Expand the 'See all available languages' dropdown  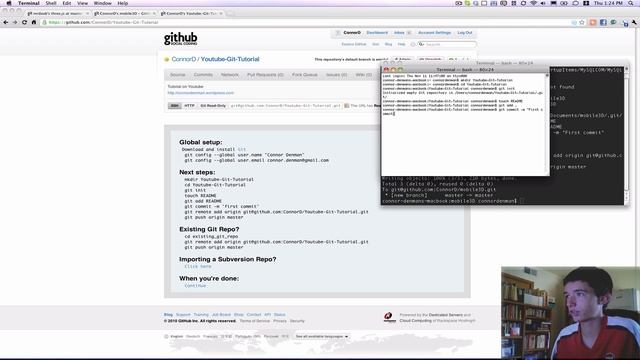point(322,336)
